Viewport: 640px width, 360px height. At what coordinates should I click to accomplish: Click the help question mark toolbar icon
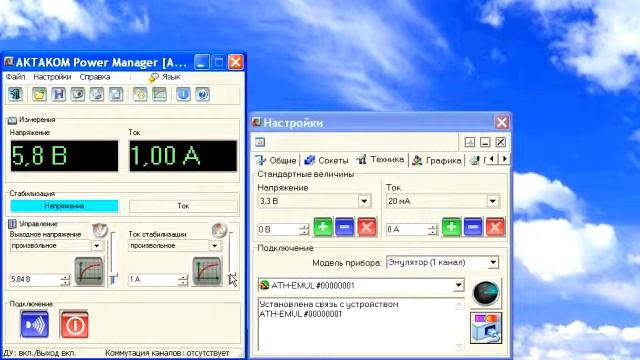coord(202,94)
